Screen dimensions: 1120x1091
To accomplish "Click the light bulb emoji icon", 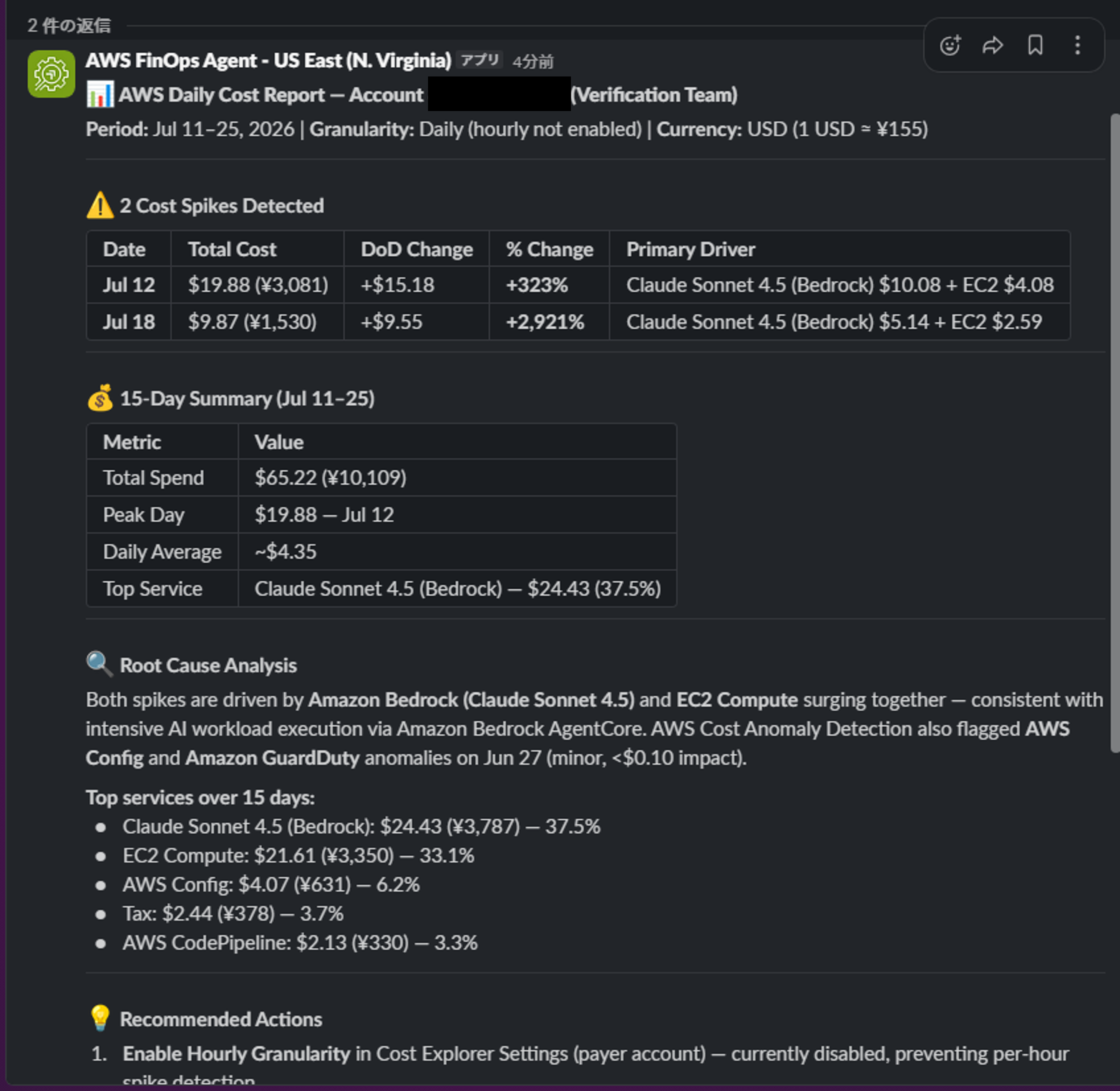I will tap(100, 1018).
